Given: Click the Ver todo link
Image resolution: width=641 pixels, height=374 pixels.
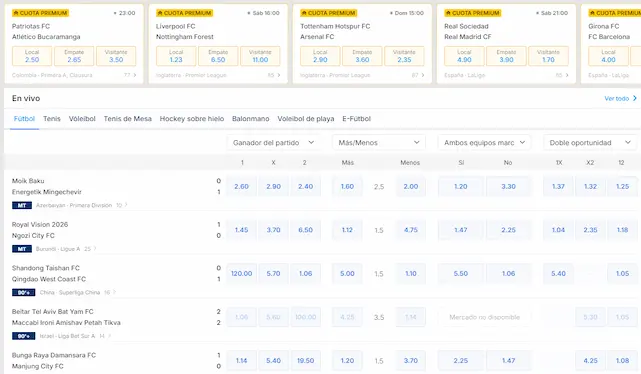Looking at the screenshot, I should coord(616,99).
